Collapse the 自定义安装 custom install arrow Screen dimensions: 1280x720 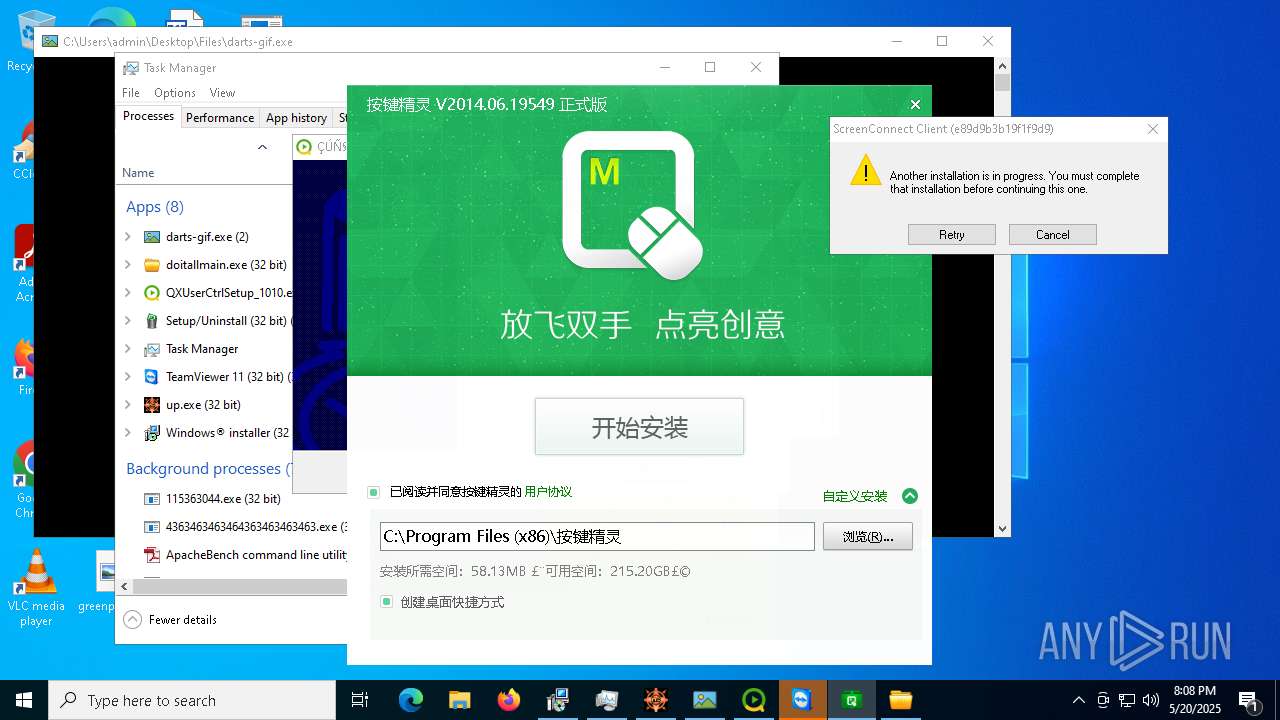point(909,496)
